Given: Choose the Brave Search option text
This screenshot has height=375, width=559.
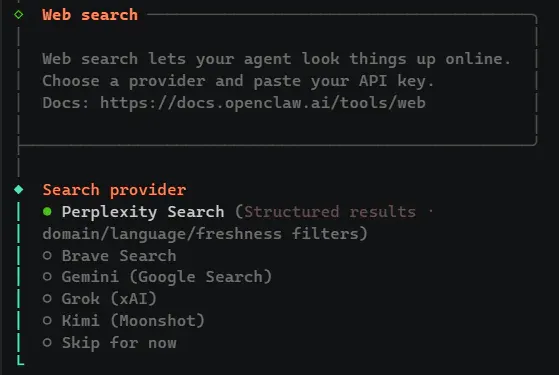Looking at the screenshot, I should tap(119, 256).
